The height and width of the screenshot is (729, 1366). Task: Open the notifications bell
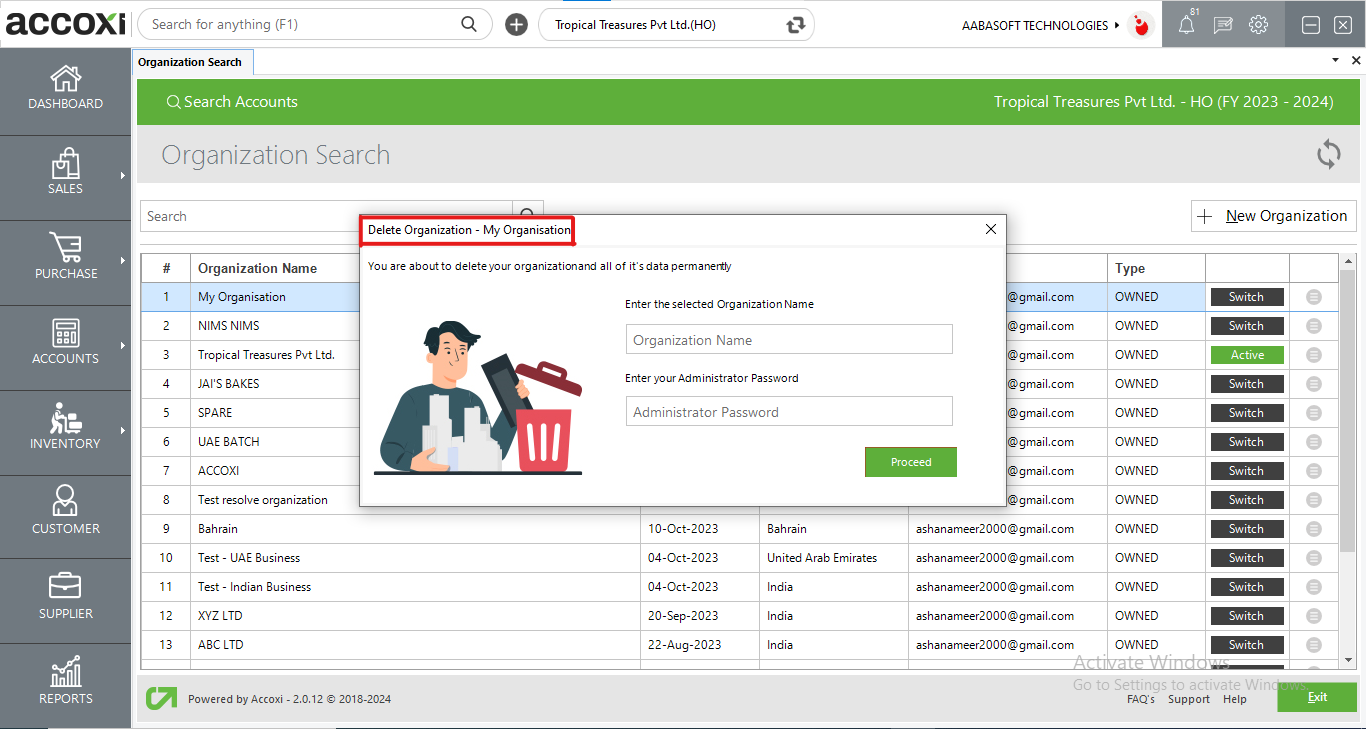(1187, 25)
